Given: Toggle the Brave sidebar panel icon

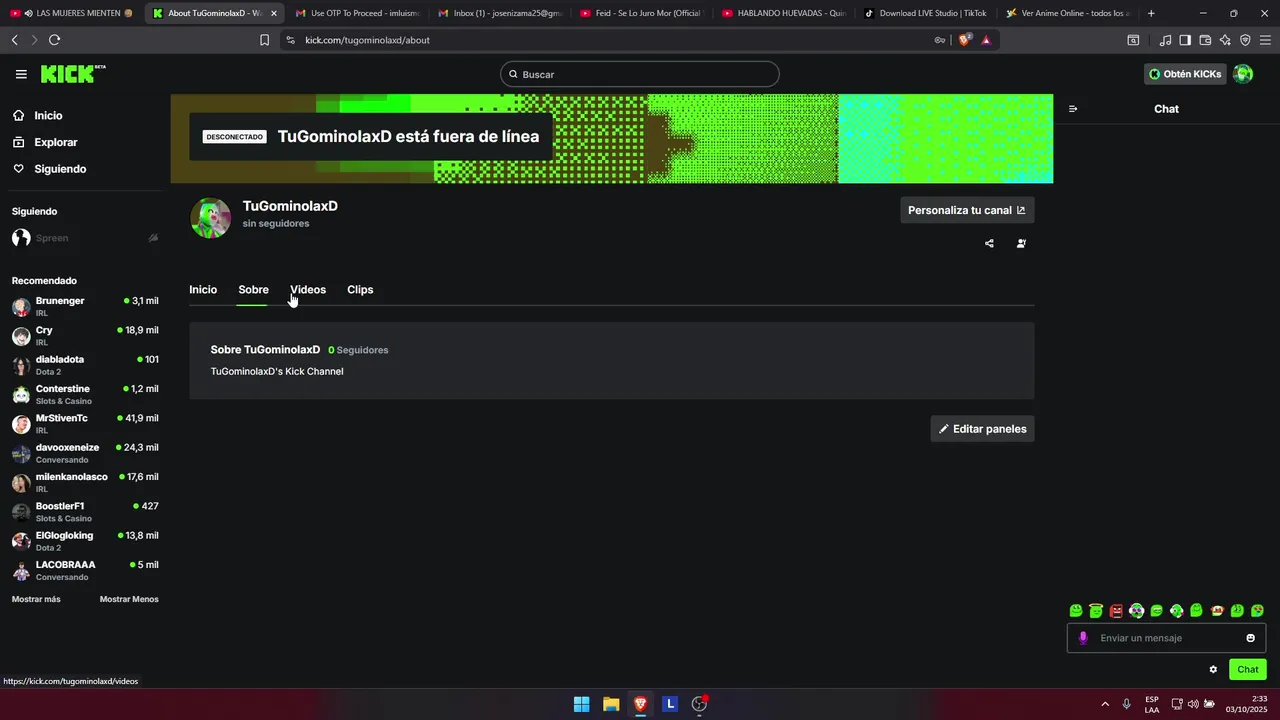Looking at the screenshot, I should pos(1185,40).
